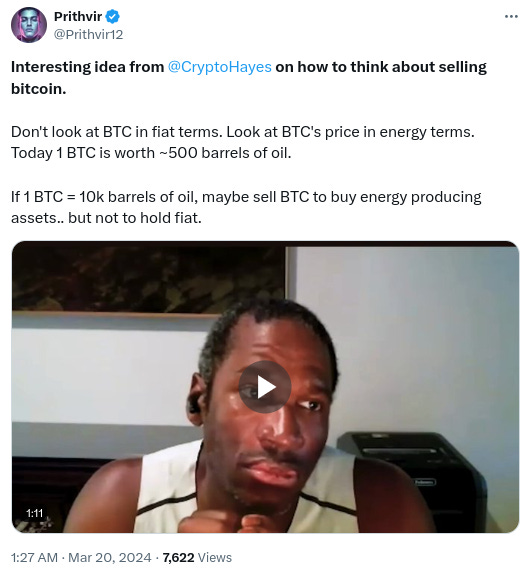
Task: Click the 1:11 video duration label
Action: click(35, 513)
